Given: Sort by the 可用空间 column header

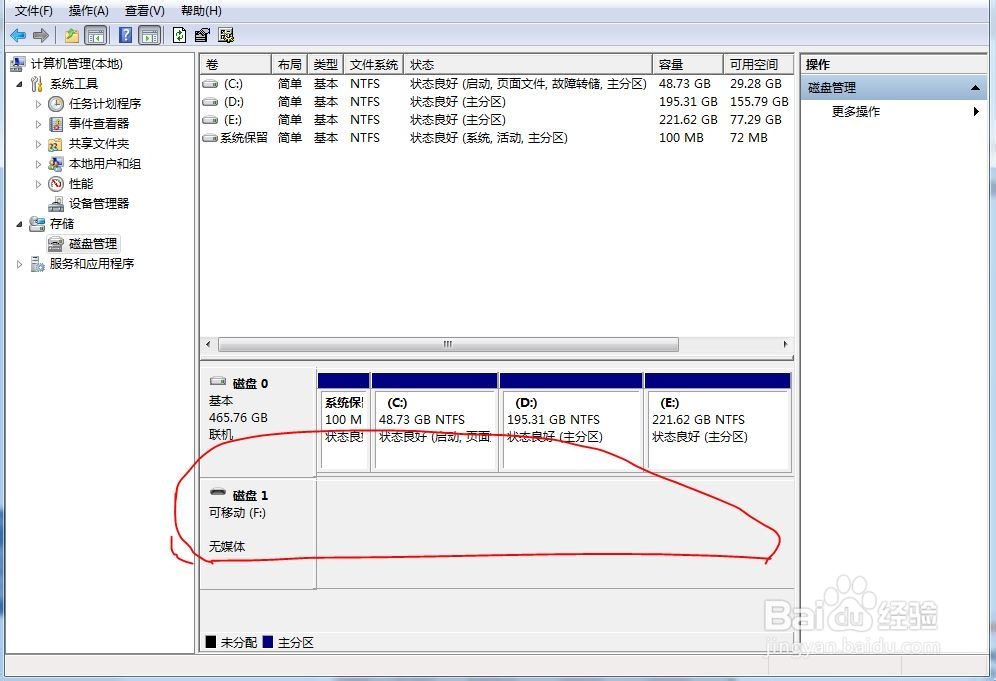Looking at the screenshot, I should coord(758,65).
